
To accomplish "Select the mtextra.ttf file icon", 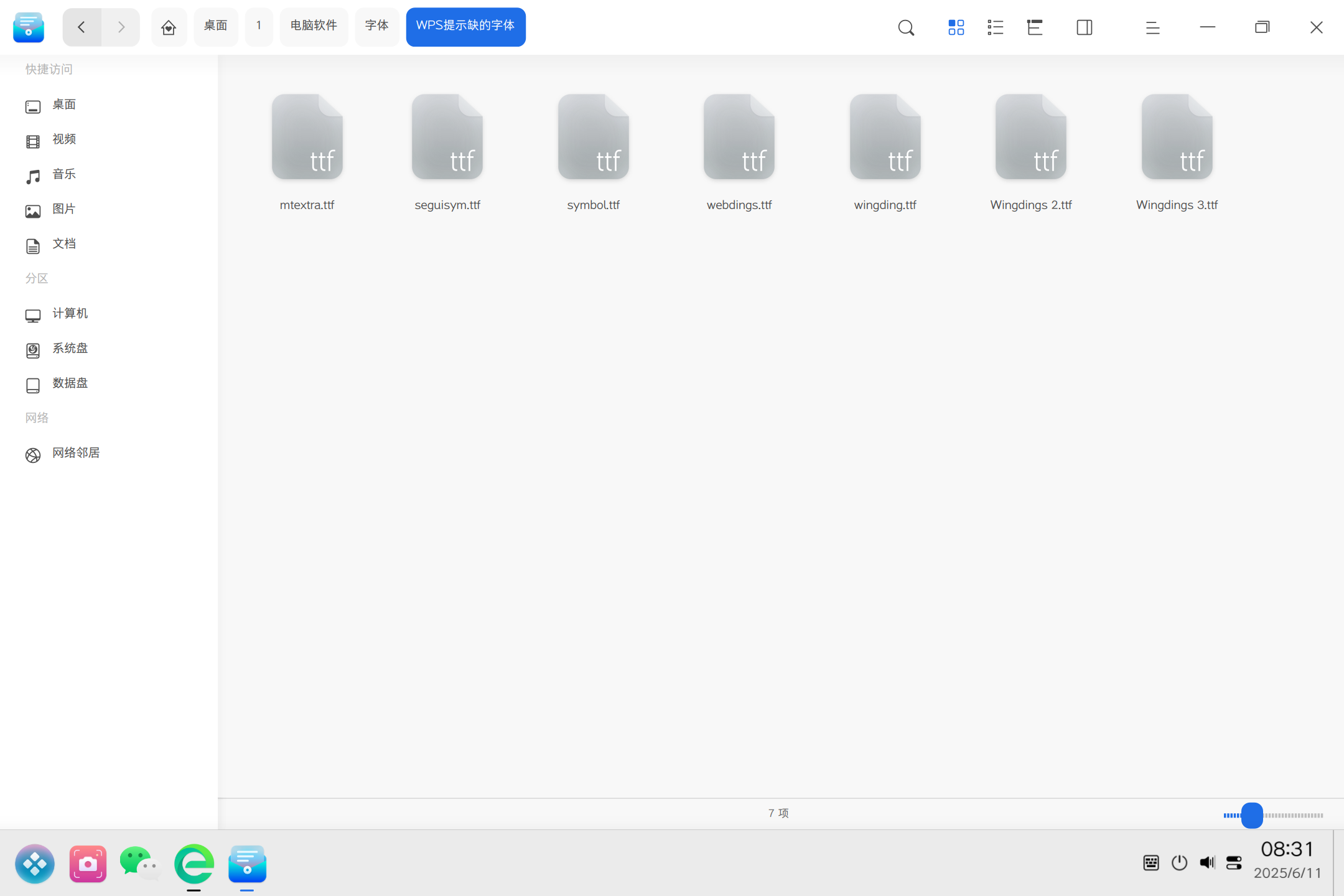I will (307, 137).
